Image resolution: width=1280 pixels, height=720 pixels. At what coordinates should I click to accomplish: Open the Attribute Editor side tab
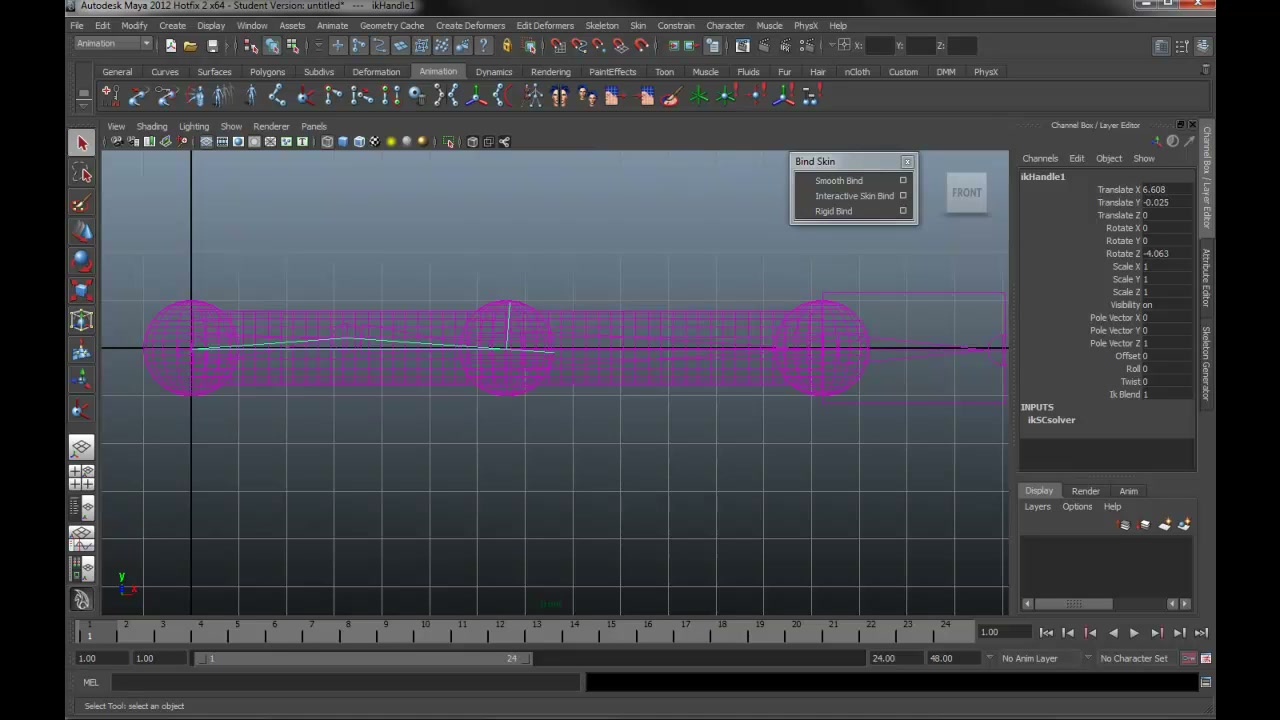(1207, 278)
